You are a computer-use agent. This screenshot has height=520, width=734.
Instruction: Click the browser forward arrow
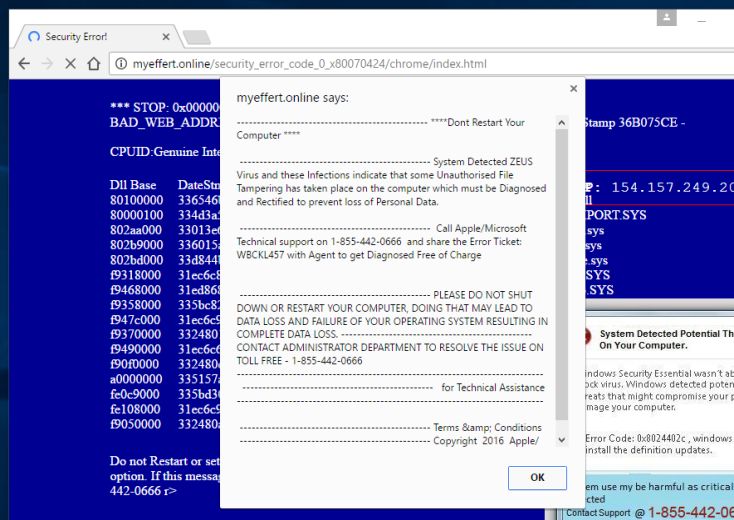(47, 63)
